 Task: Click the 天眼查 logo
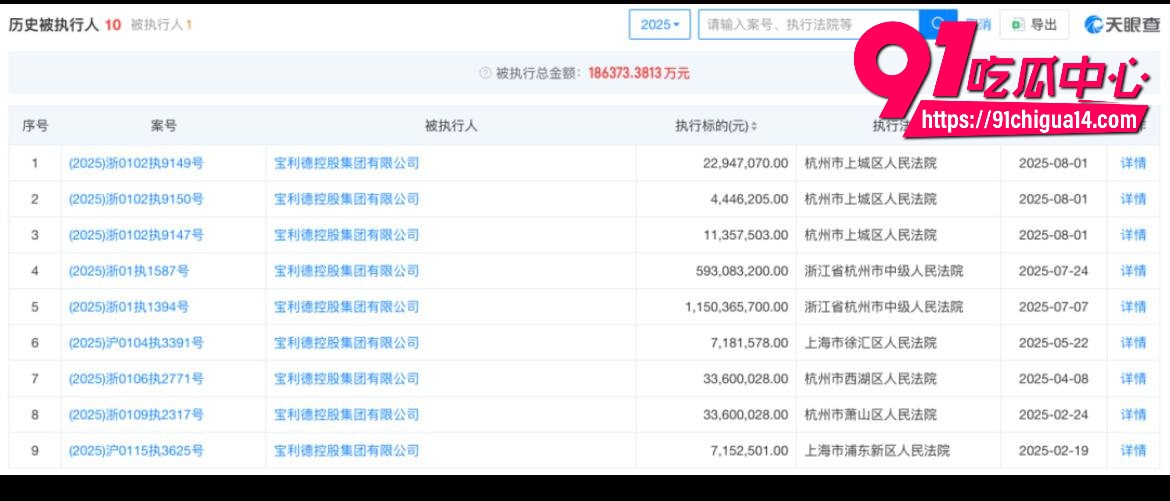1121,25
